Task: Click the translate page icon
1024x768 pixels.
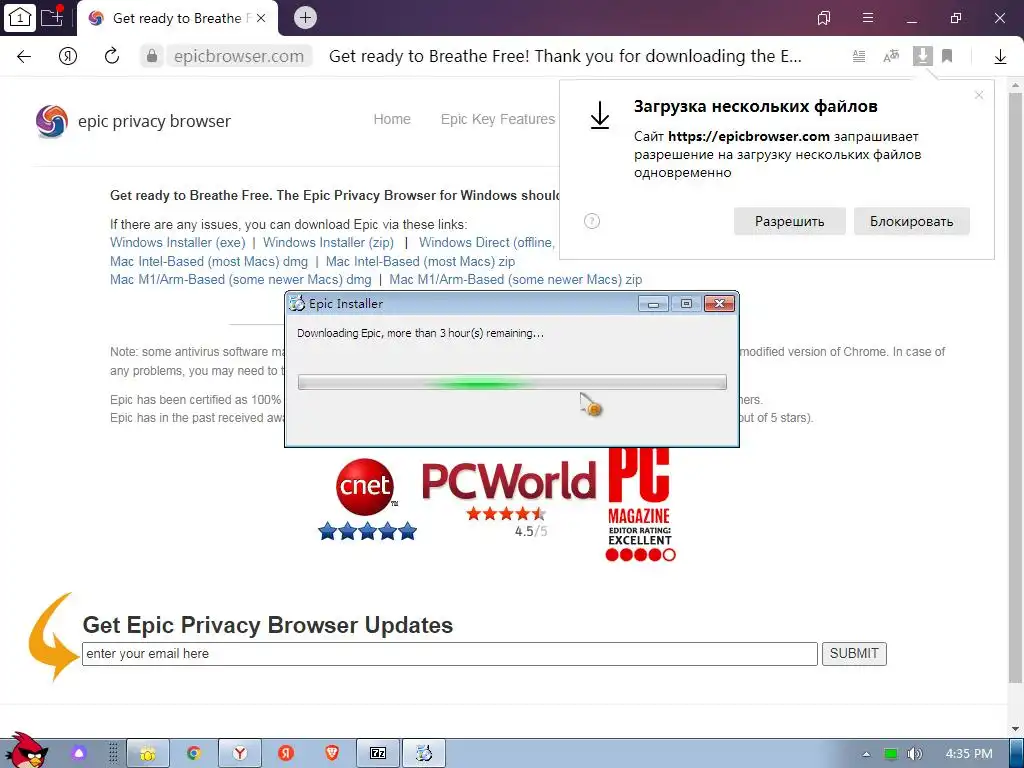Action: (891, 57)
